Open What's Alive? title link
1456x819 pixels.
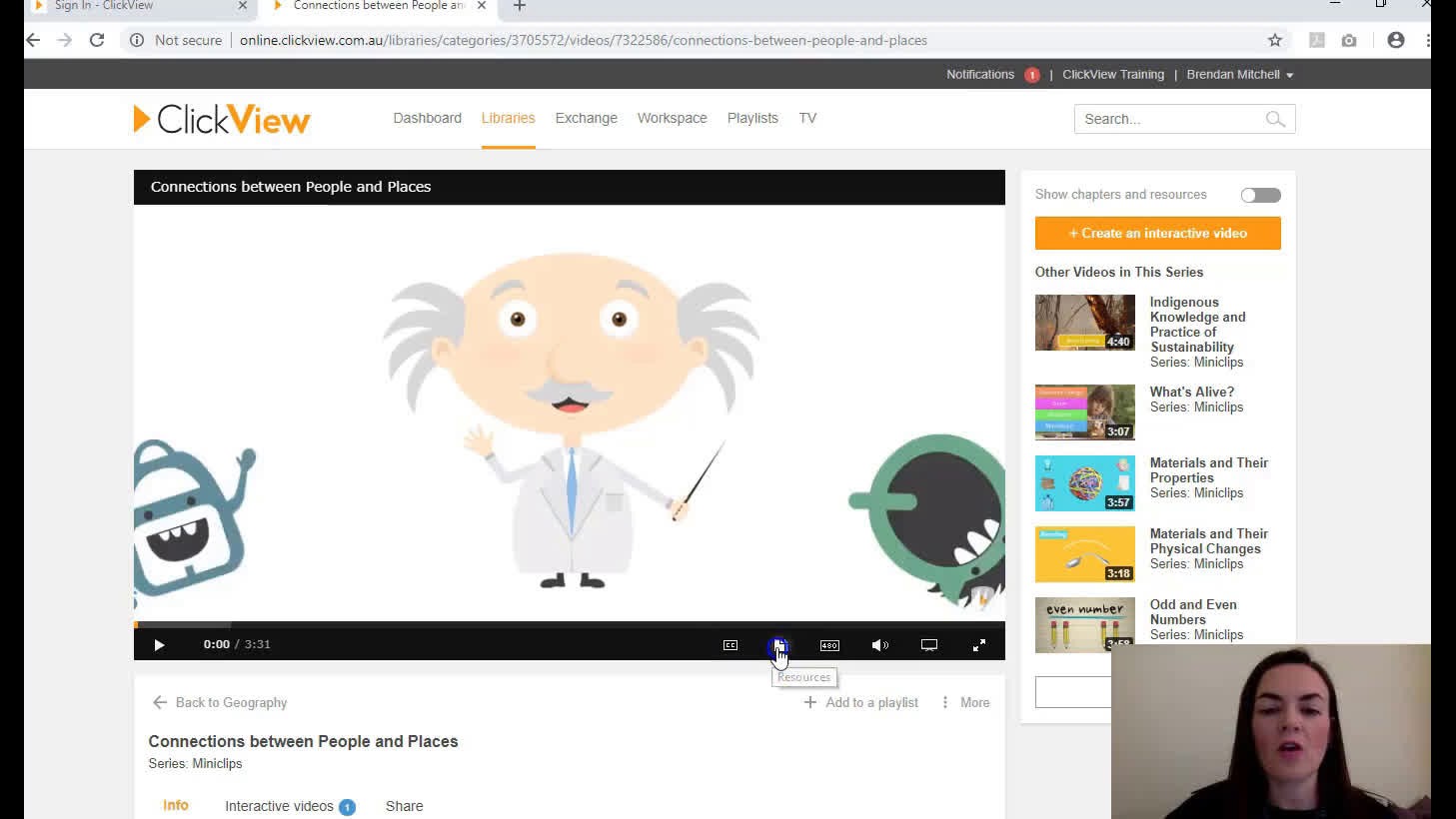pos(1191,393)
